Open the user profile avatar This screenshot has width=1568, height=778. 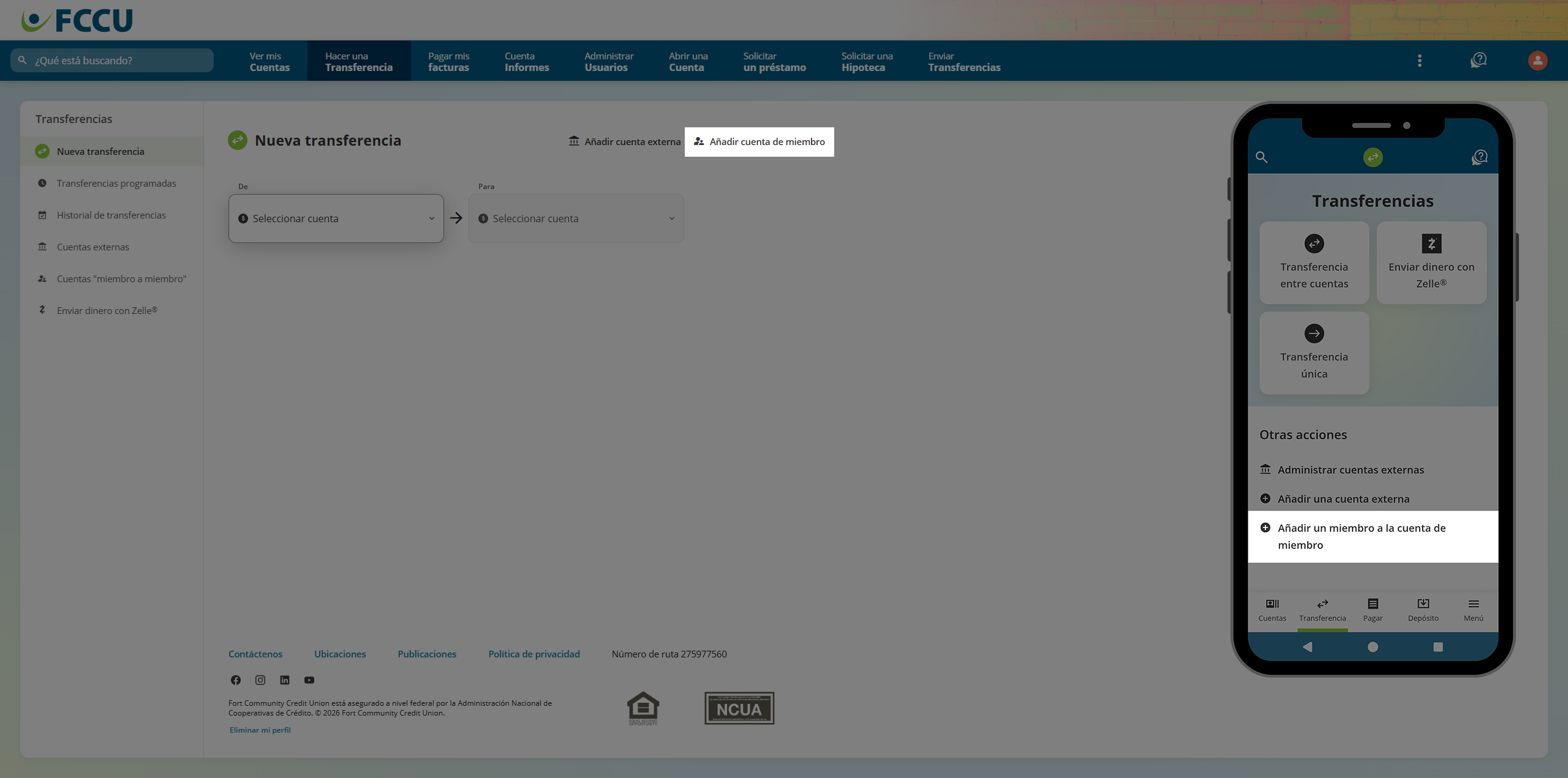pos(1537,61)
